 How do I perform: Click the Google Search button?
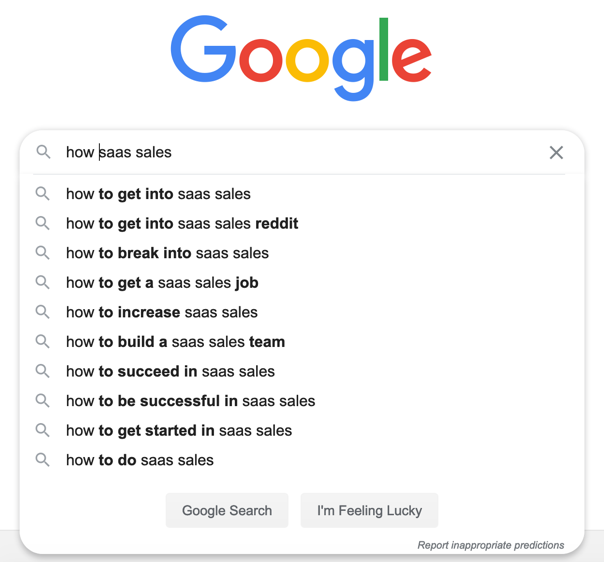coord(227,510)
